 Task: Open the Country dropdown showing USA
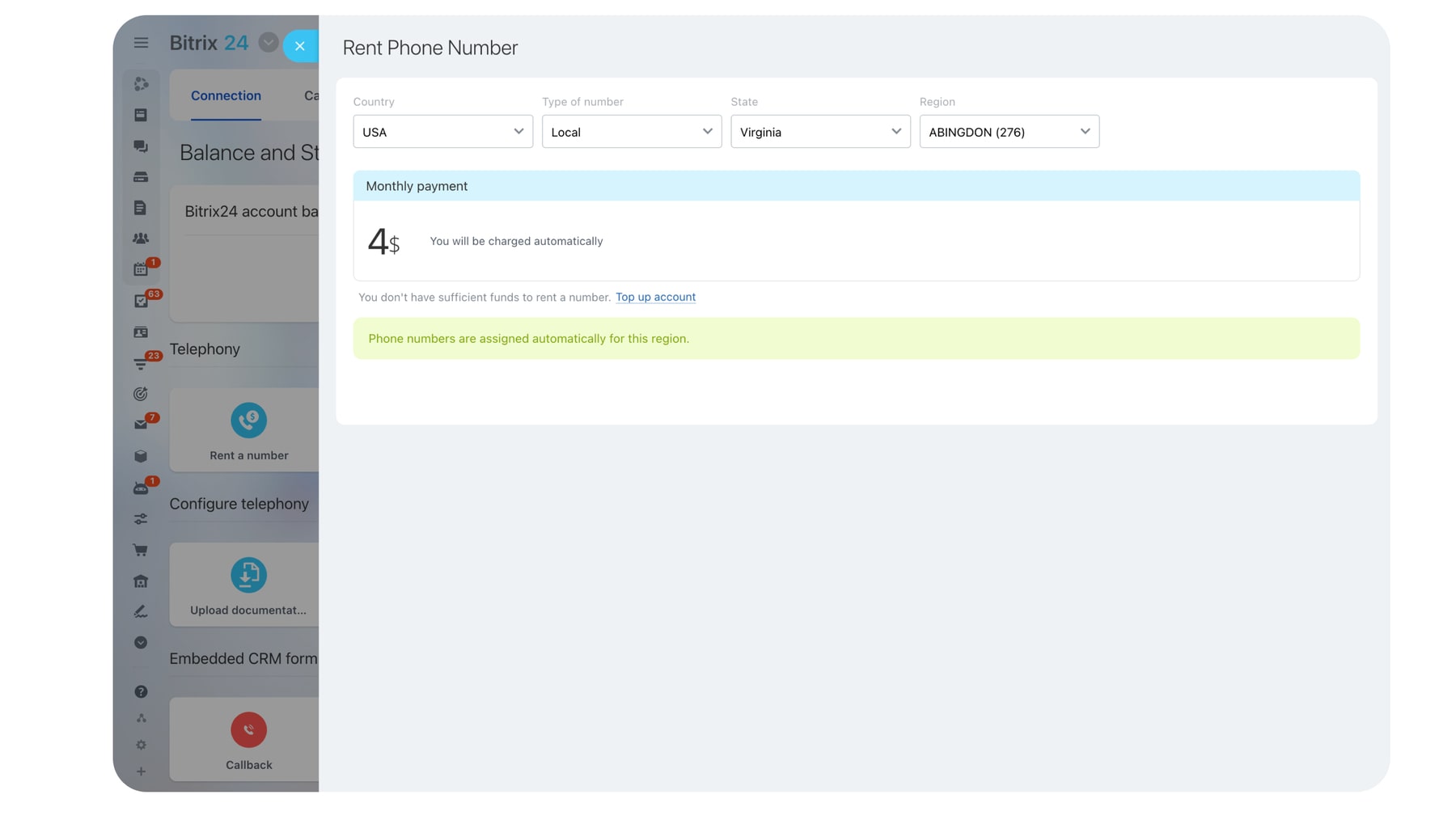(x=442, y=132)
